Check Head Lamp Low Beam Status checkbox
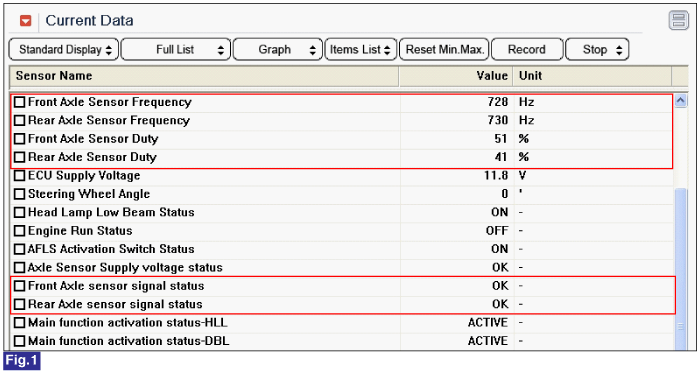700x373 pixels. coord(19,212)
